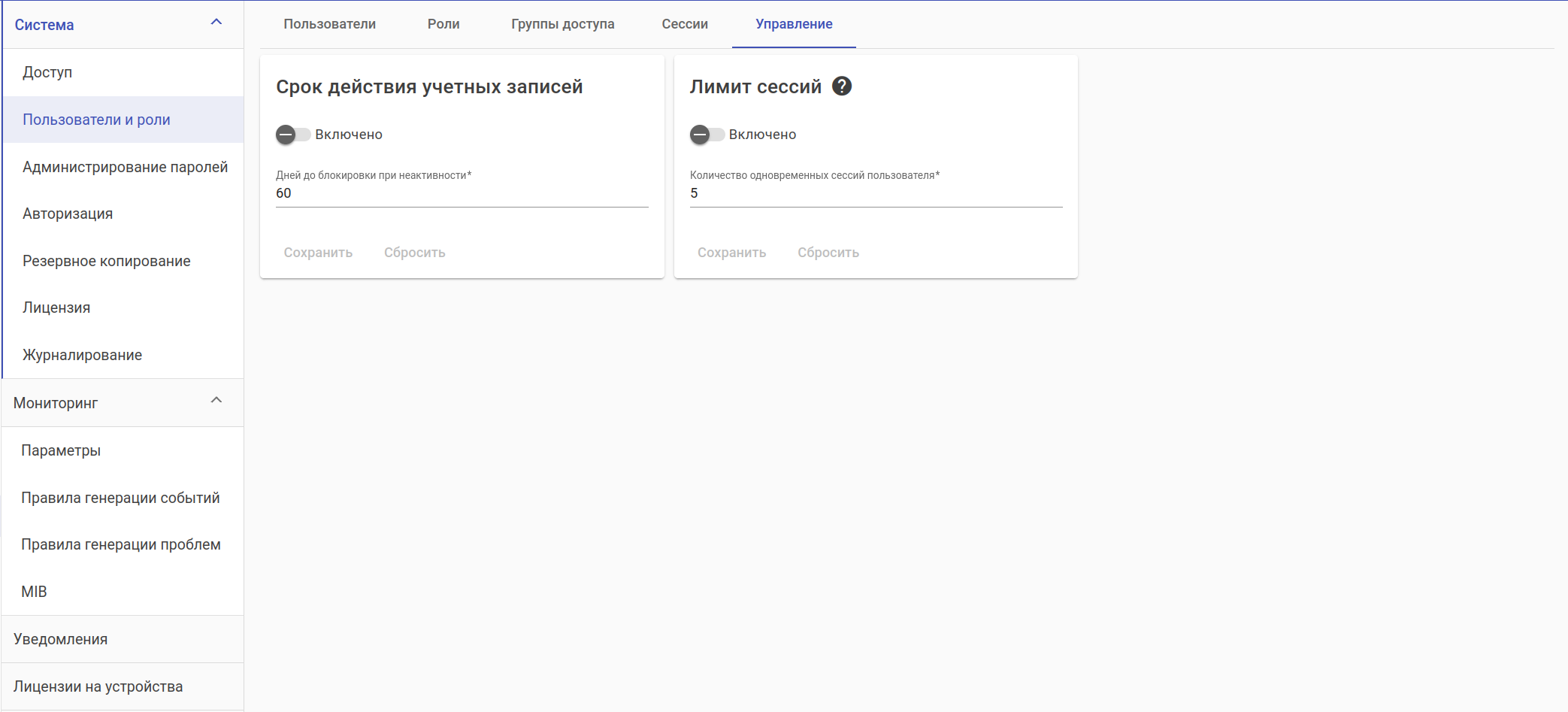Enable the account expiration toggle
Screen dimensions: 1568x712
pos(292,135)
